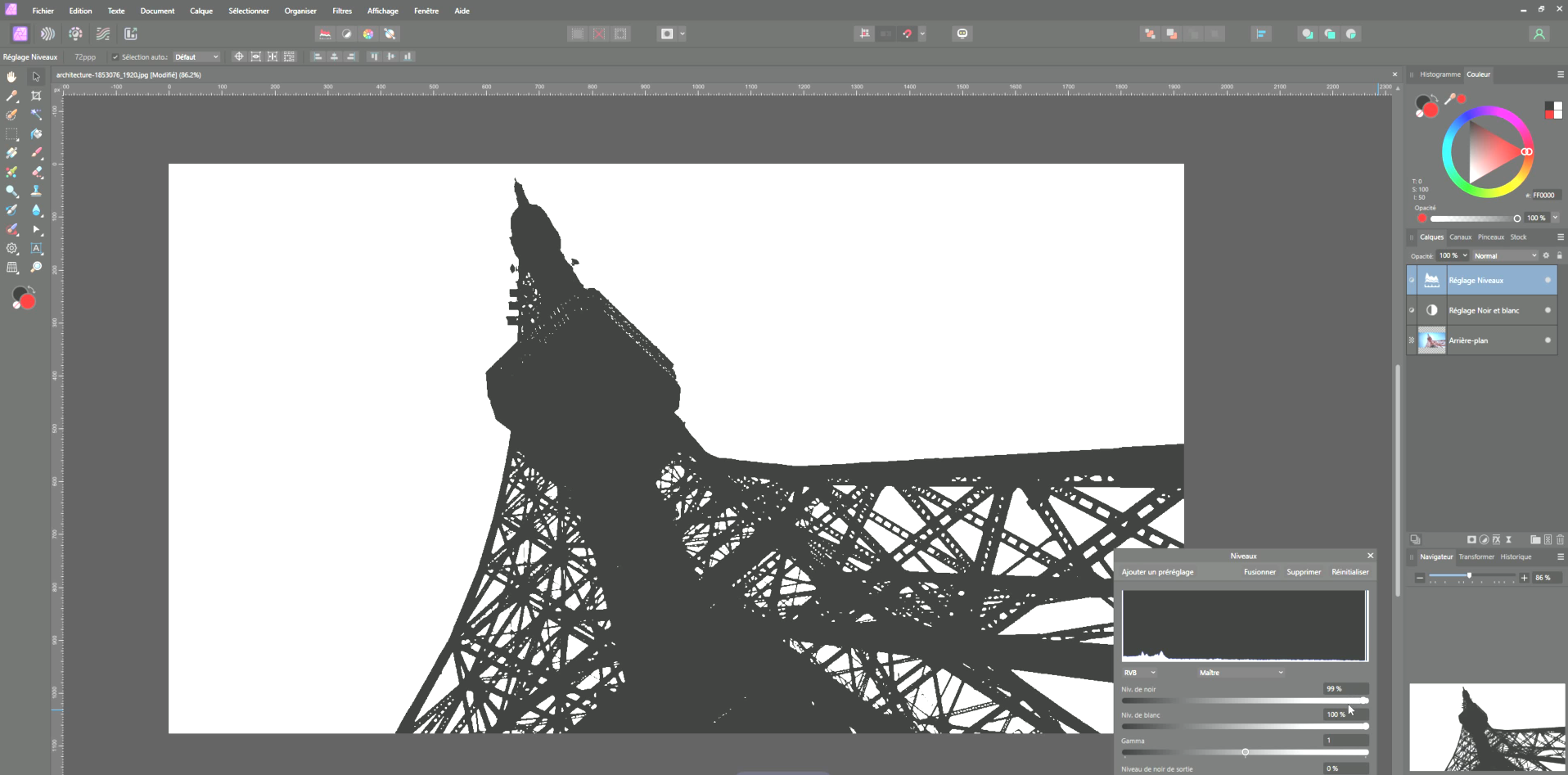Select the Hand view tool
Viewport: 1568px width, 775px height.
11,77
